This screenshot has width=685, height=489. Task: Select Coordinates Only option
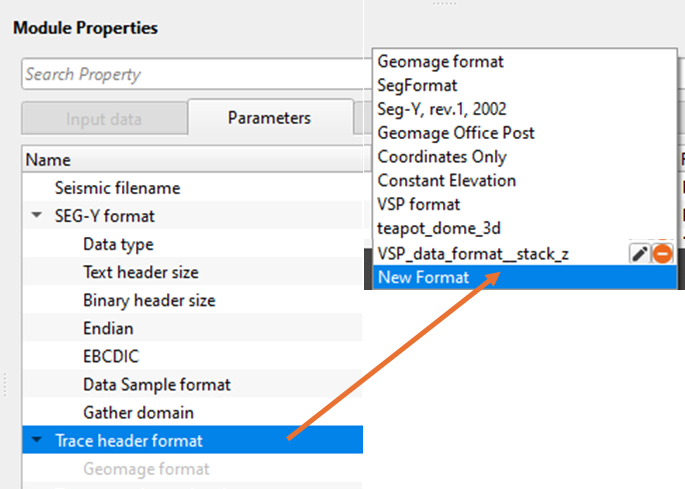point(442,157)
